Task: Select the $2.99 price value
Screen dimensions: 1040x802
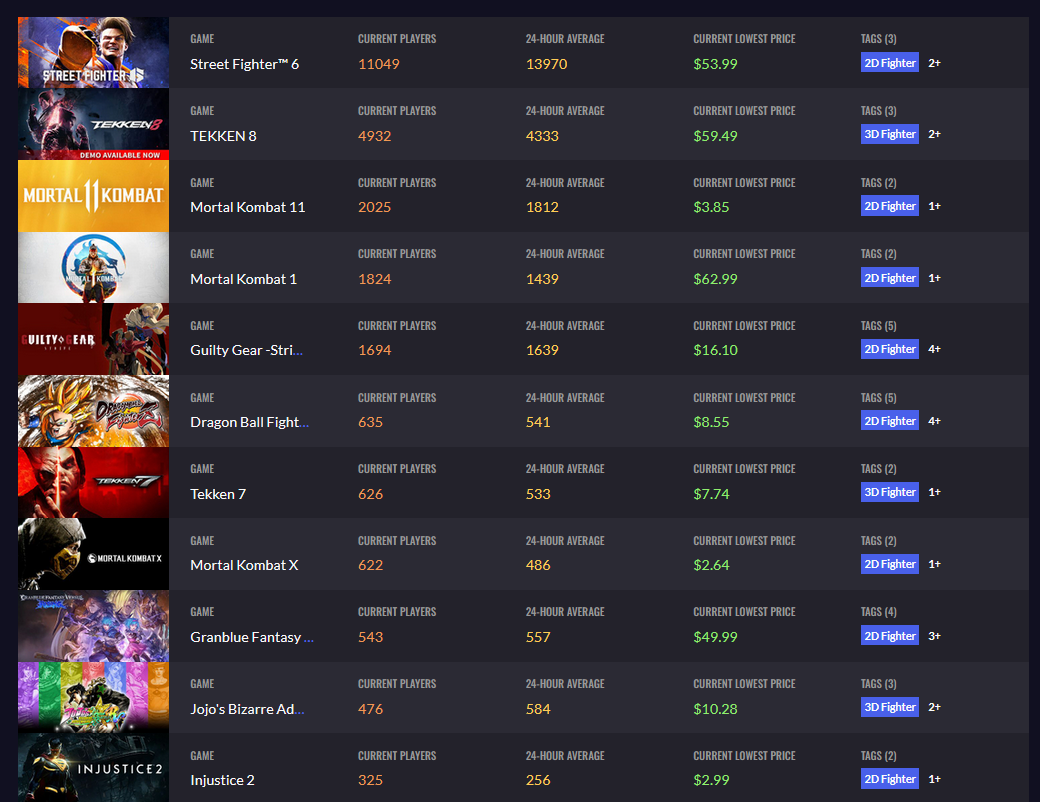Action: pyautogui.click(x=711, y=780)
